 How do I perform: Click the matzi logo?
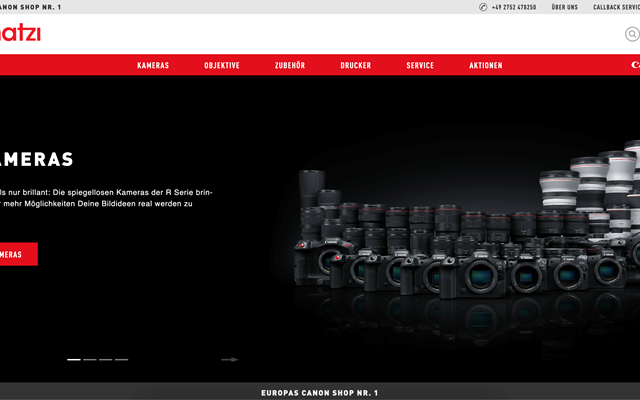point(20,33)
